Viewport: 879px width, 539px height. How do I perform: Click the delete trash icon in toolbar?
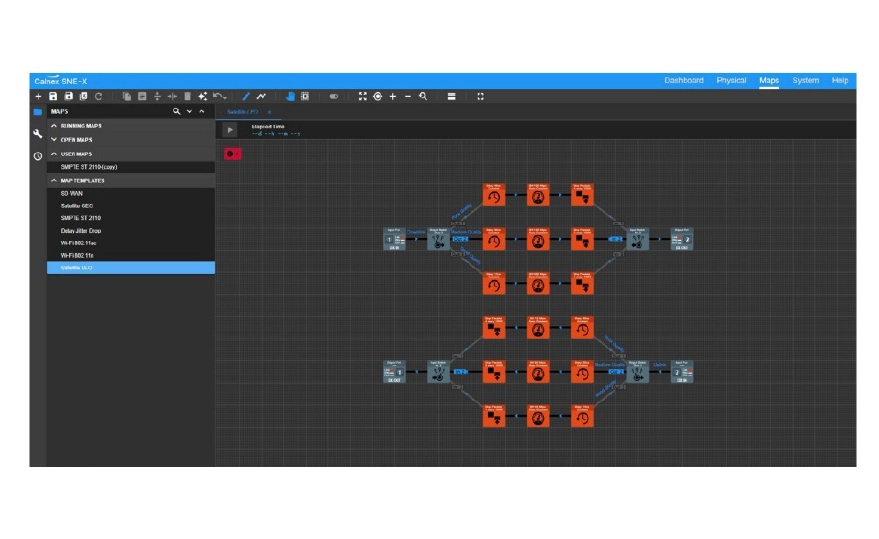pyautogui.click(x=188, y=96)
